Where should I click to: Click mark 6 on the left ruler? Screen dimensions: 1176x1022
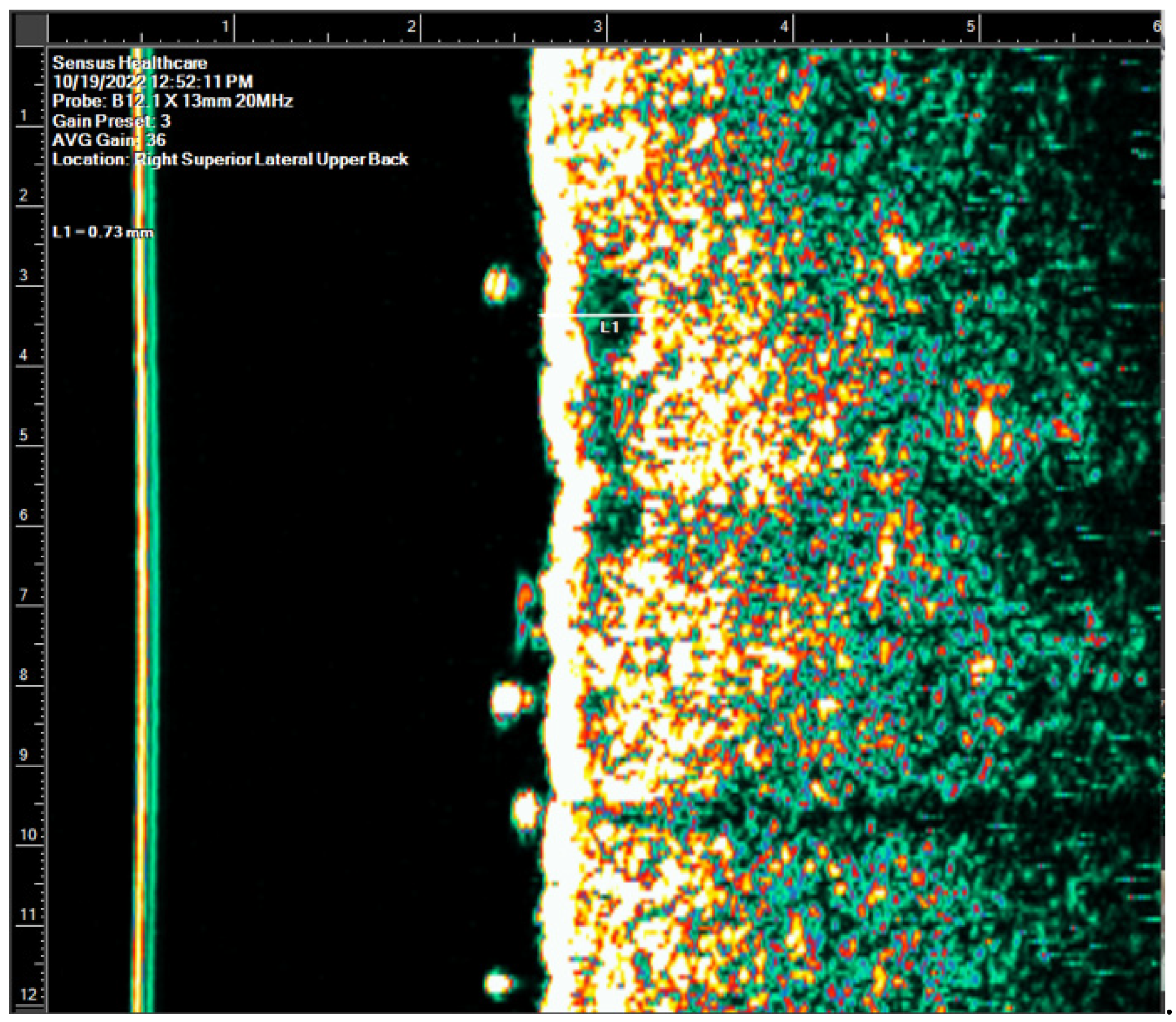click(23, 515)
